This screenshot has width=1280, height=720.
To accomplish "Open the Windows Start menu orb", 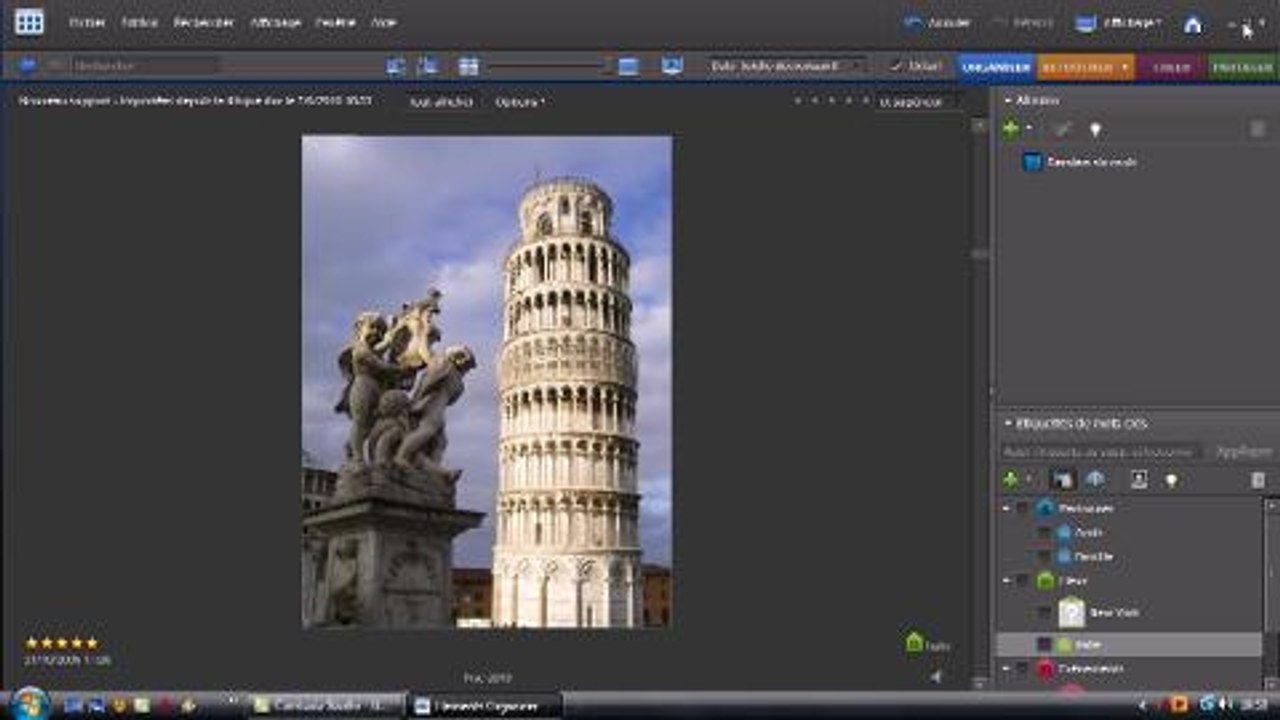I will tap(31, 704).
